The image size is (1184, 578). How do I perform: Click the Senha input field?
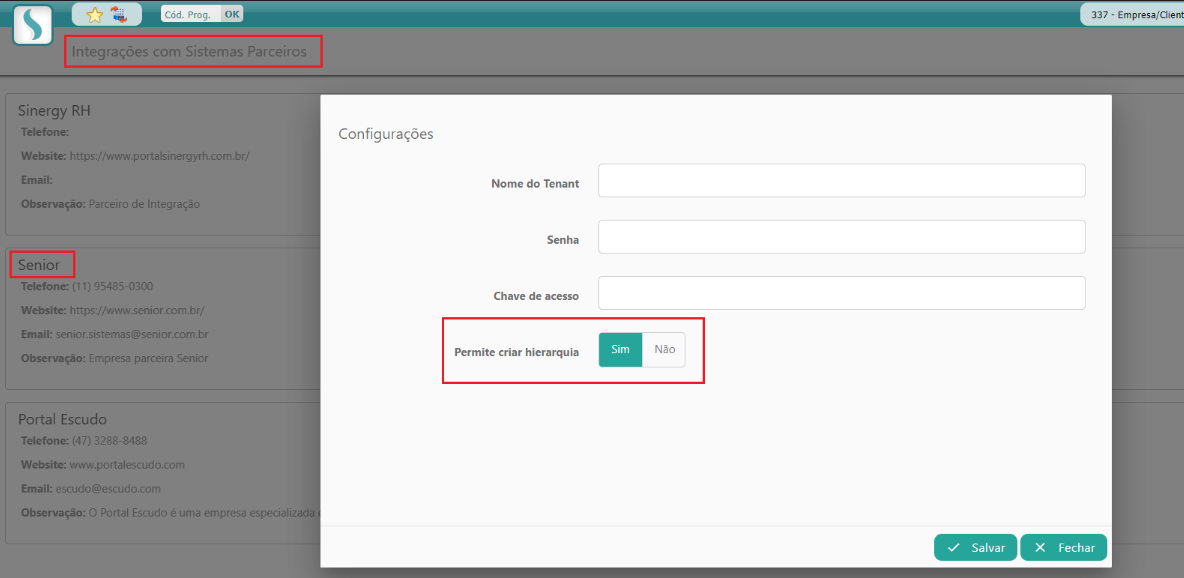(841, 236)
